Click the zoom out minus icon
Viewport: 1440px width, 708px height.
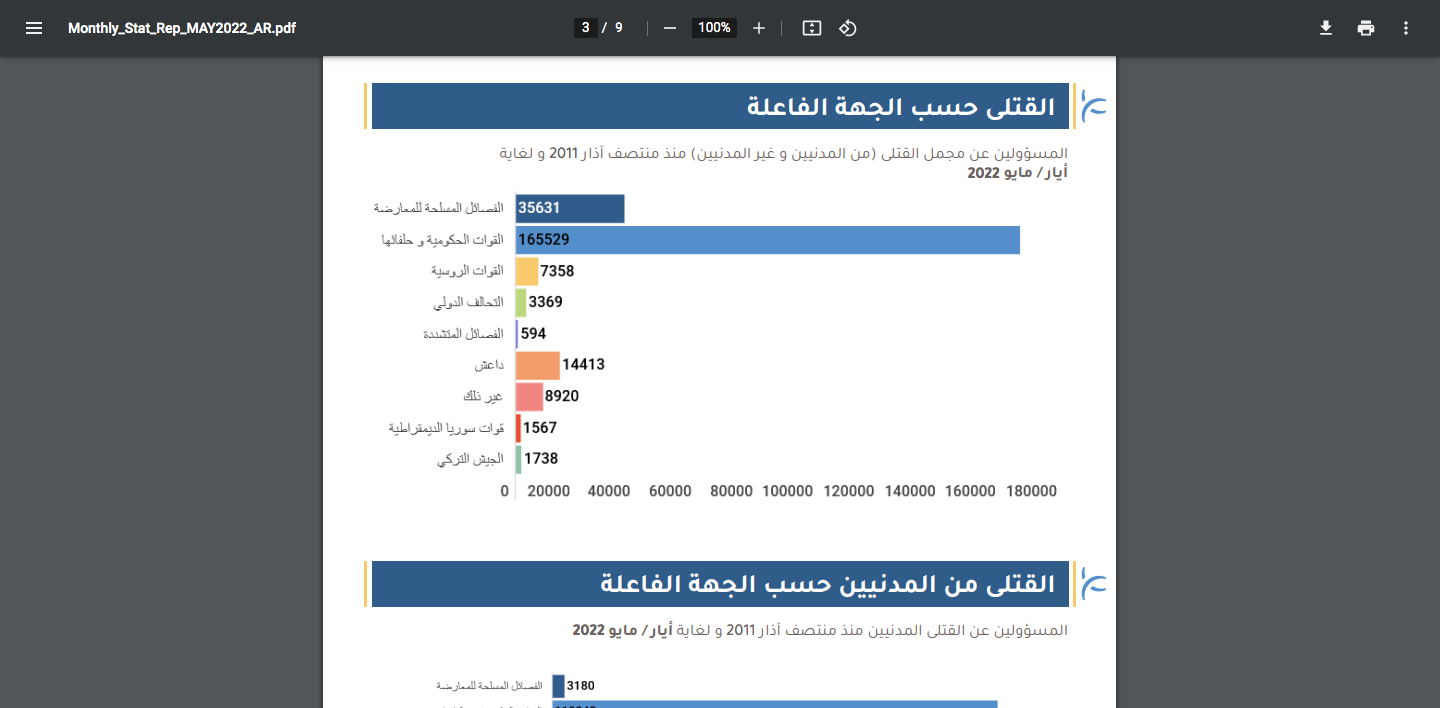point(670,28)
